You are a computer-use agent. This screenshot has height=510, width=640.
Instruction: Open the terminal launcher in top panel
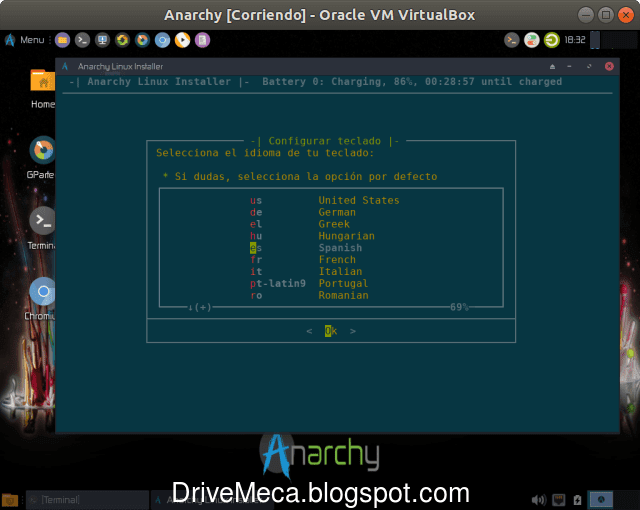point(82,40)
